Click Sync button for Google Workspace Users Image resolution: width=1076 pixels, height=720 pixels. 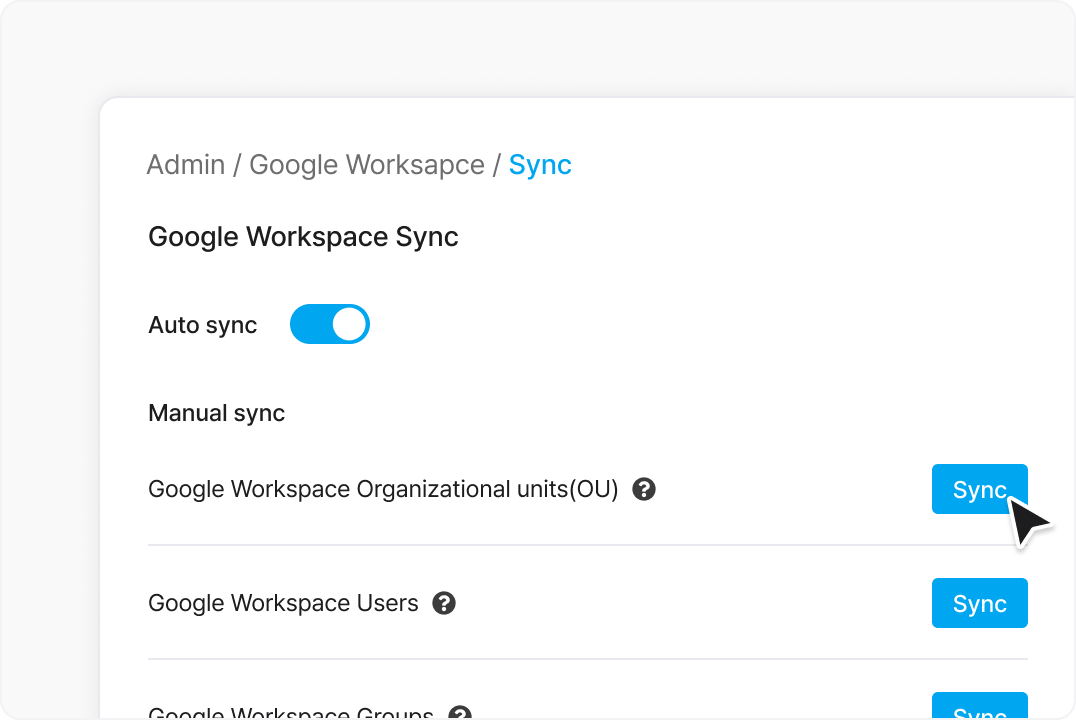tap(979, 603)
